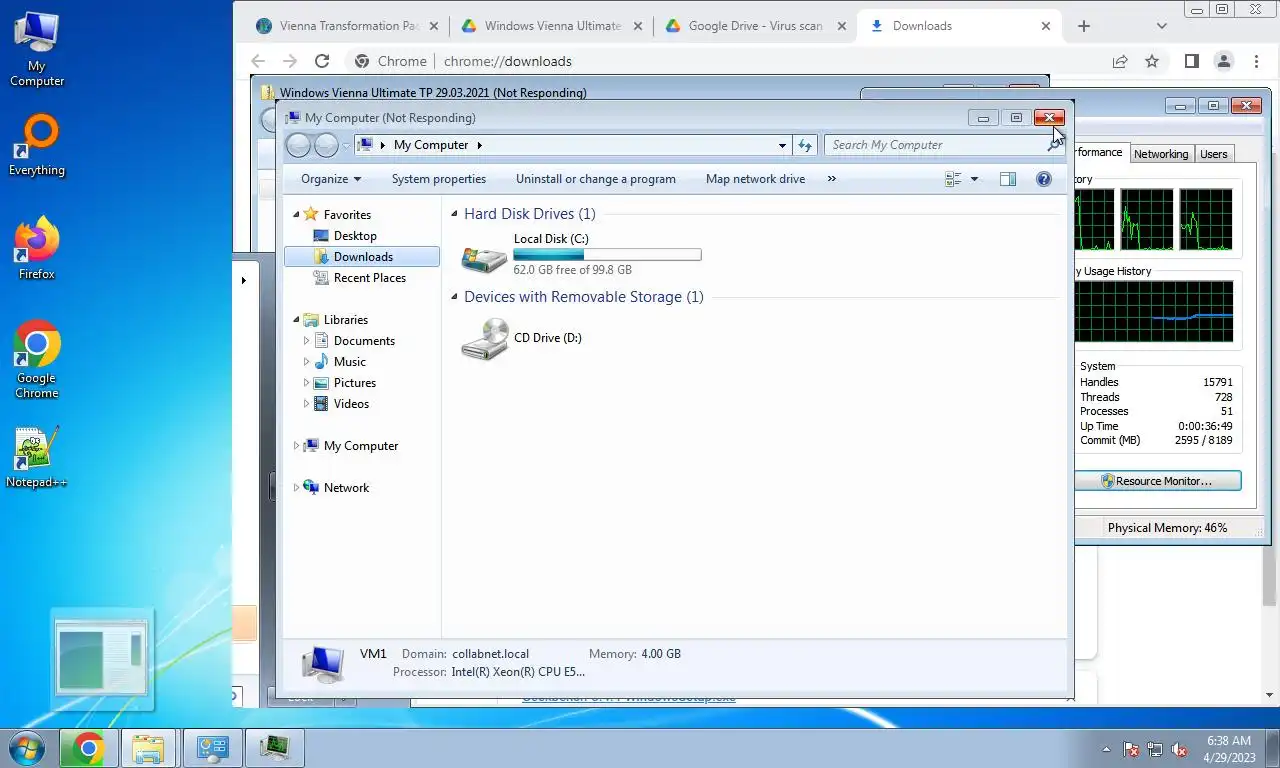Select Desktop in Favorites

click(354, 236)
